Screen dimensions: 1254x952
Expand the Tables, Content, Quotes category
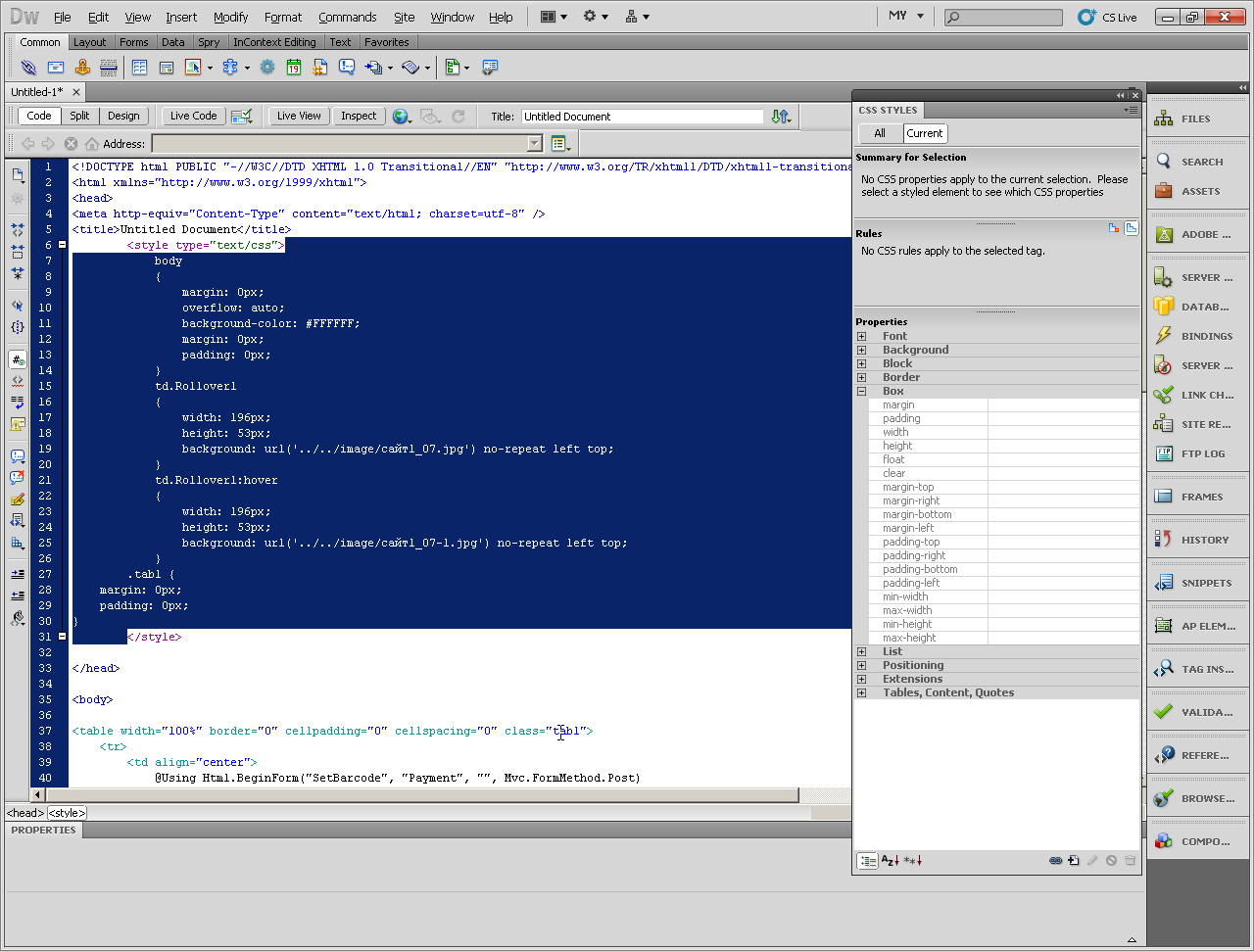(x=861, y=692)
